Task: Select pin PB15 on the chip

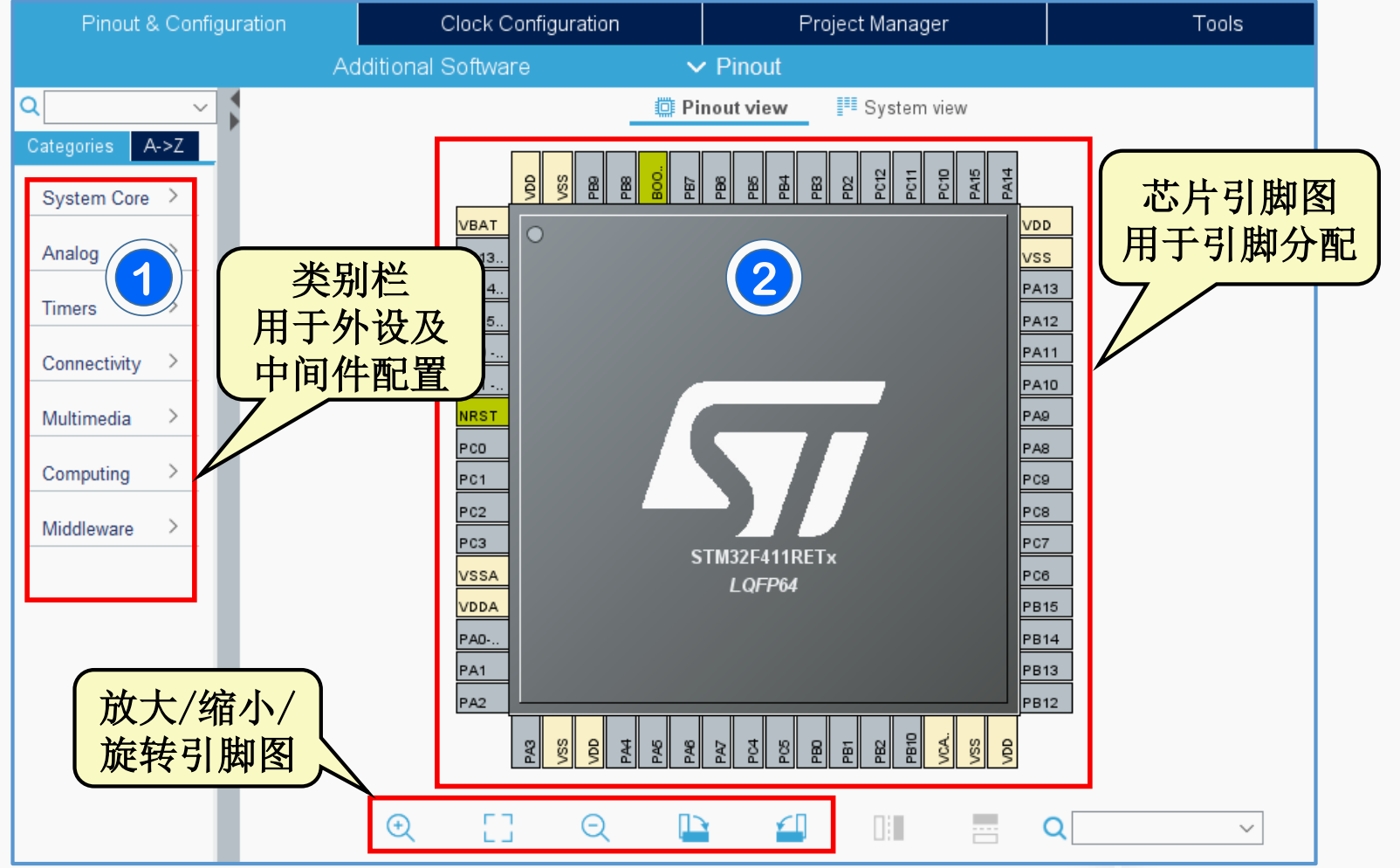Action: click(1046, 606)
